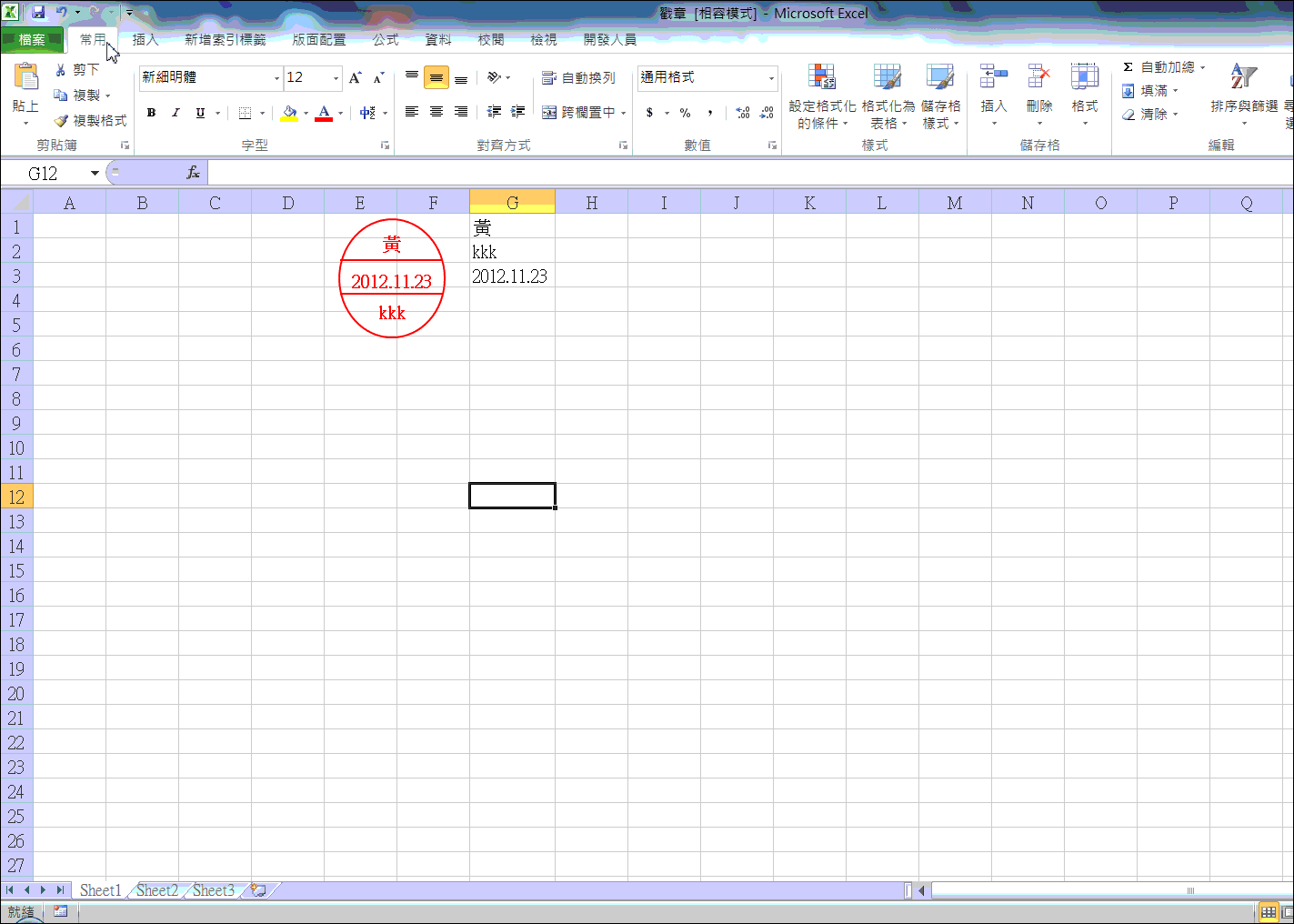Screen dimensions: 1294x924
Task: Click the formula bar input field
Action: pos(750,173)
